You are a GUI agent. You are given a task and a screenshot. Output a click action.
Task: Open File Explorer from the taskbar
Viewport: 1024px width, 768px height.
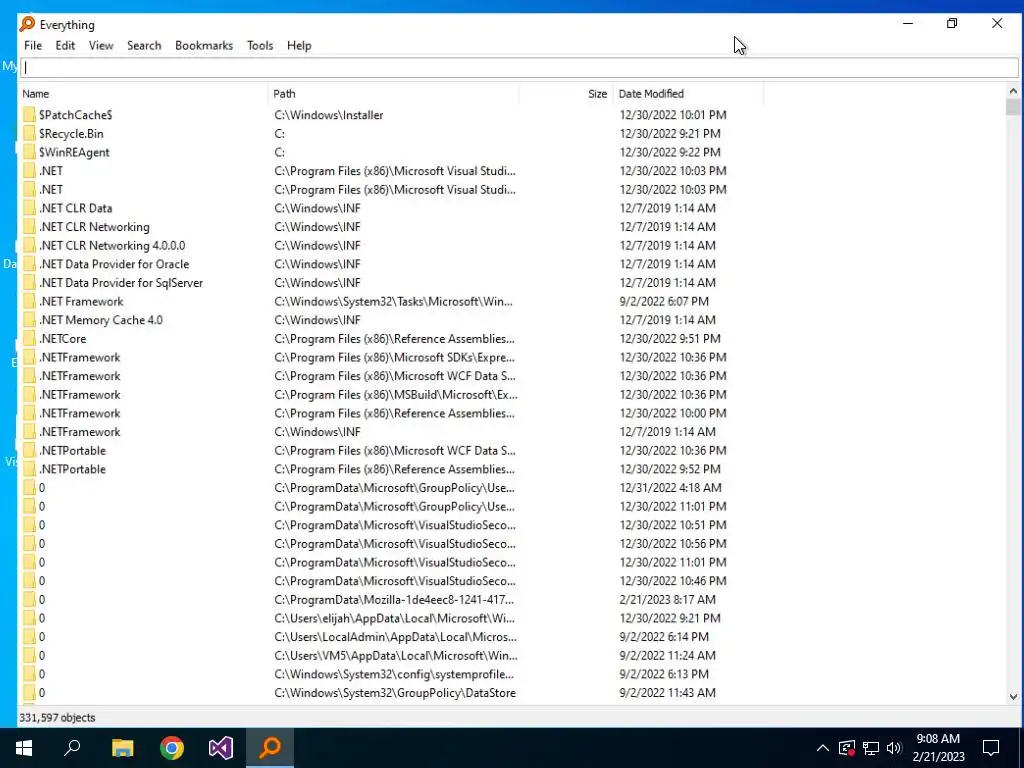coord(122,748)
